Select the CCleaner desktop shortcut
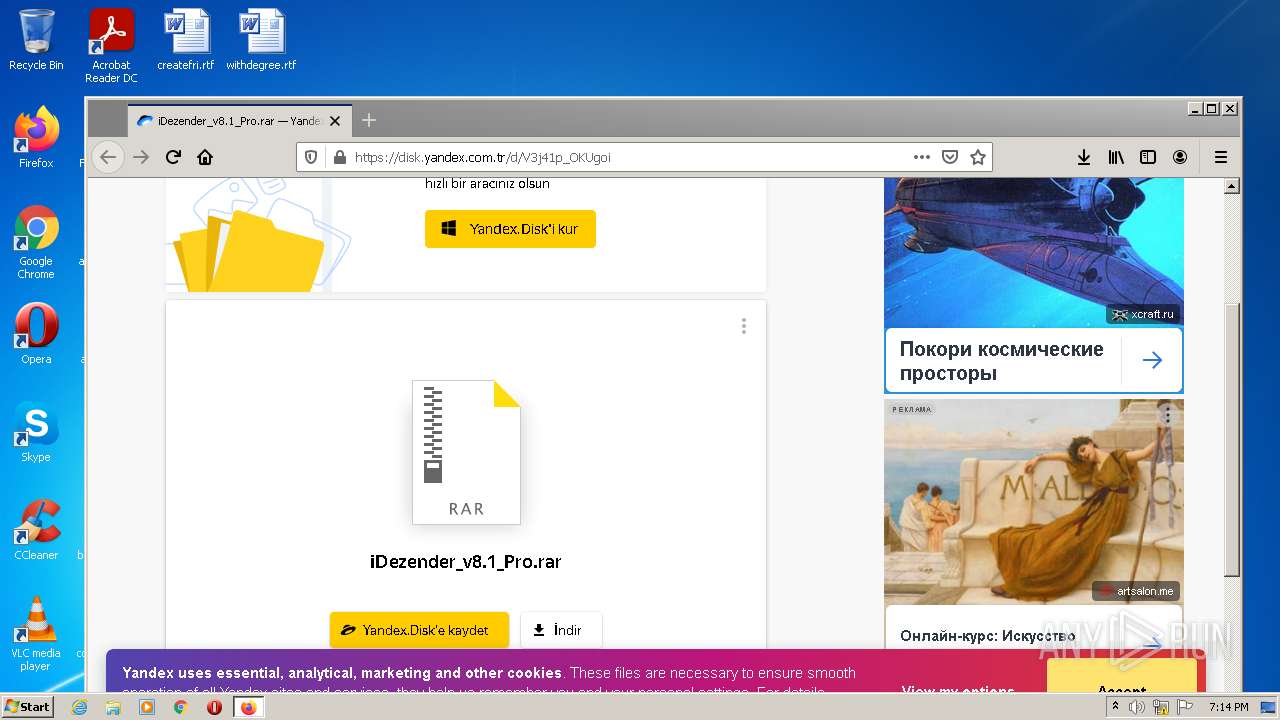 click(x=36, y=530)
